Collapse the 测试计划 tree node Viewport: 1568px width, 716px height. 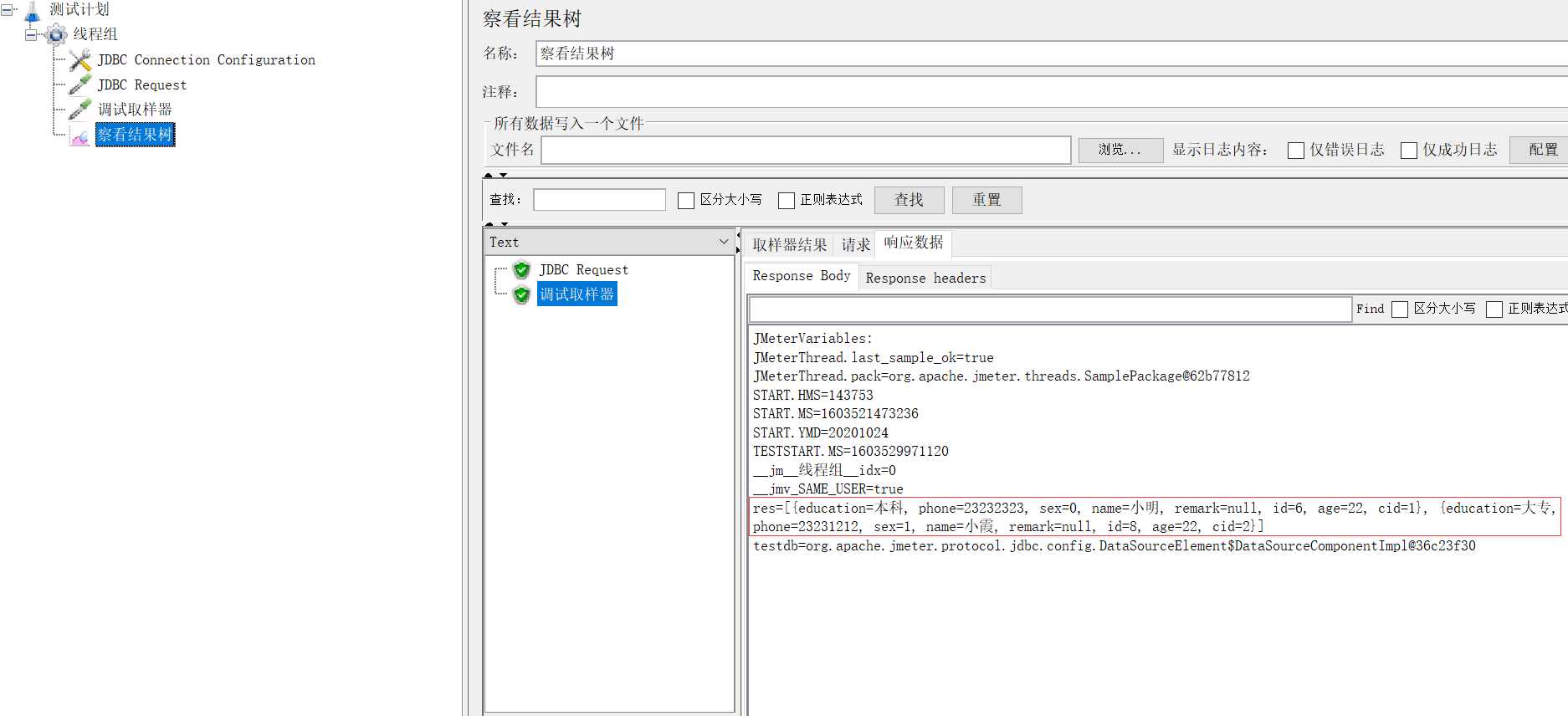[6, 11]
